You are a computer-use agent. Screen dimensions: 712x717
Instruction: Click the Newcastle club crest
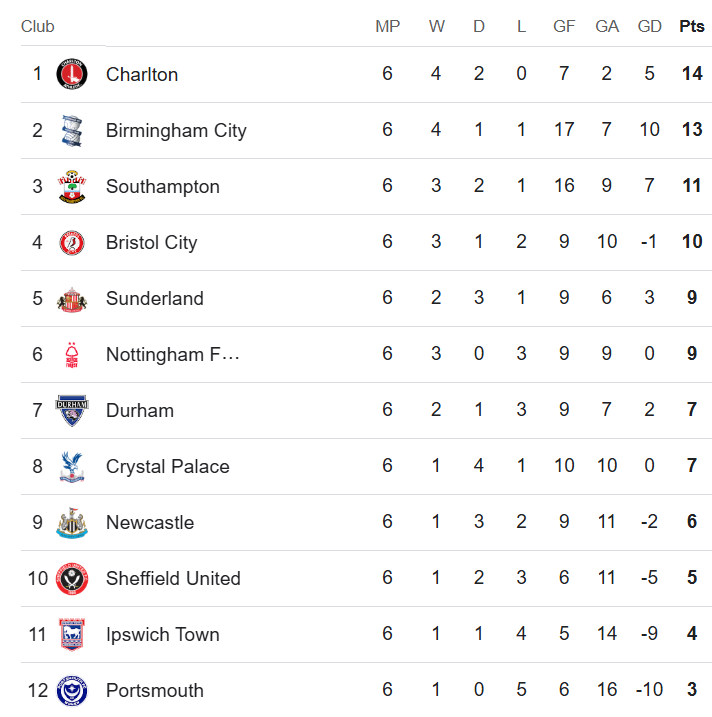click(72, 523)
